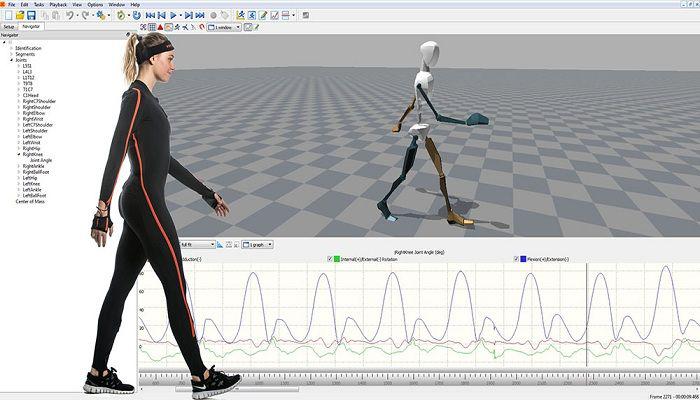The height and width of the screenshot is (400, 700).
Task: Expand the Identification tree node
Action: (12, 48)
